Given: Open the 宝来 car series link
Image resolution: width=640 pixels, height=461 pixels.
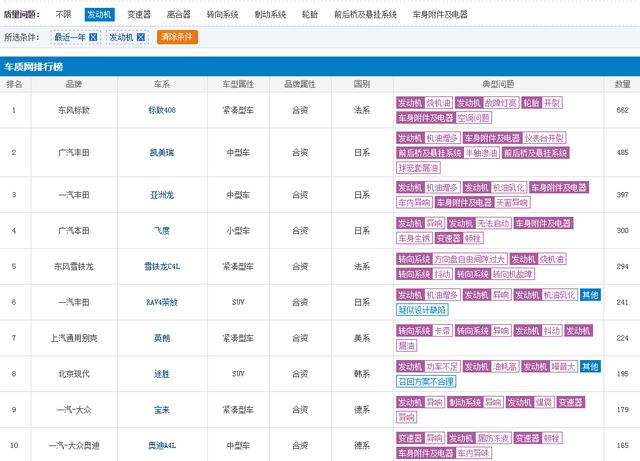Looking at the screenshot, I should 162,410.
